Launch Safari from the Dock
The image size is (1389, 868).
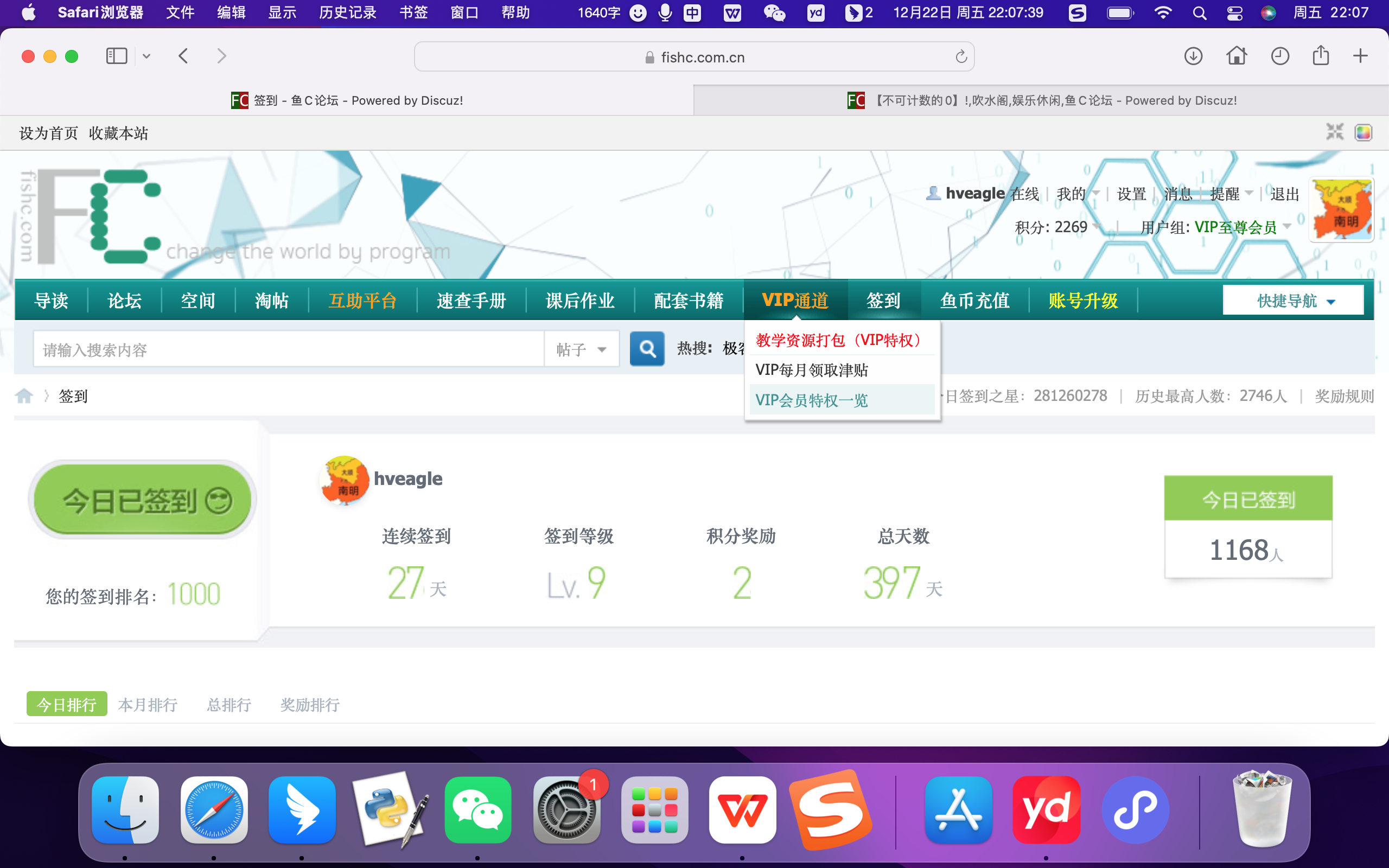214,810
